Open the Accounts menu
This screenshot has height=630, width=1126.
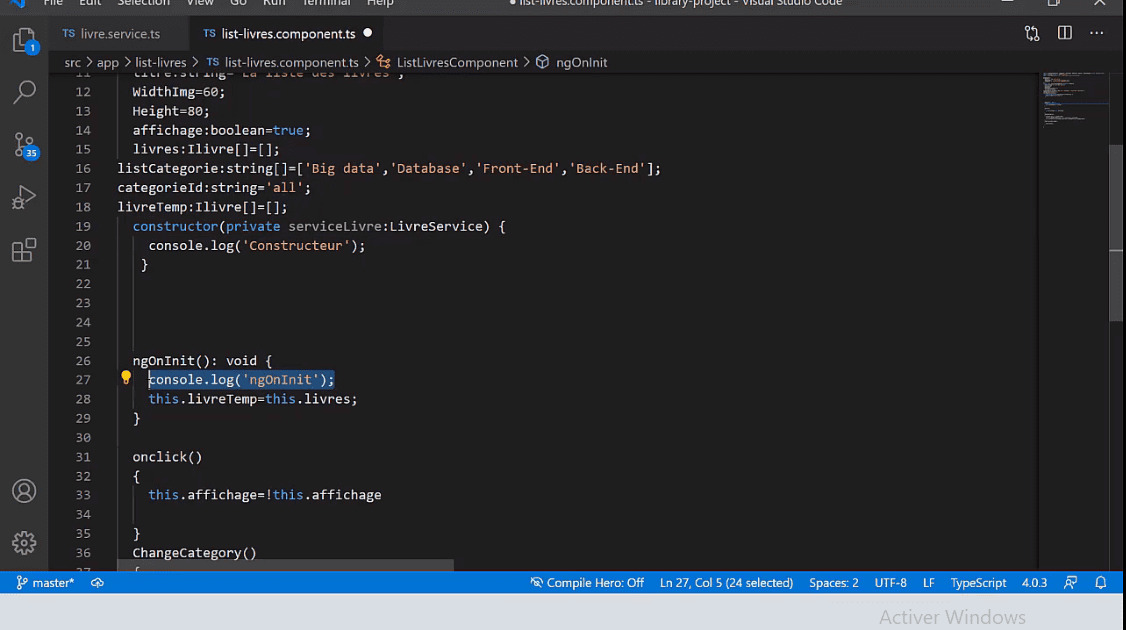pos(24,491)
